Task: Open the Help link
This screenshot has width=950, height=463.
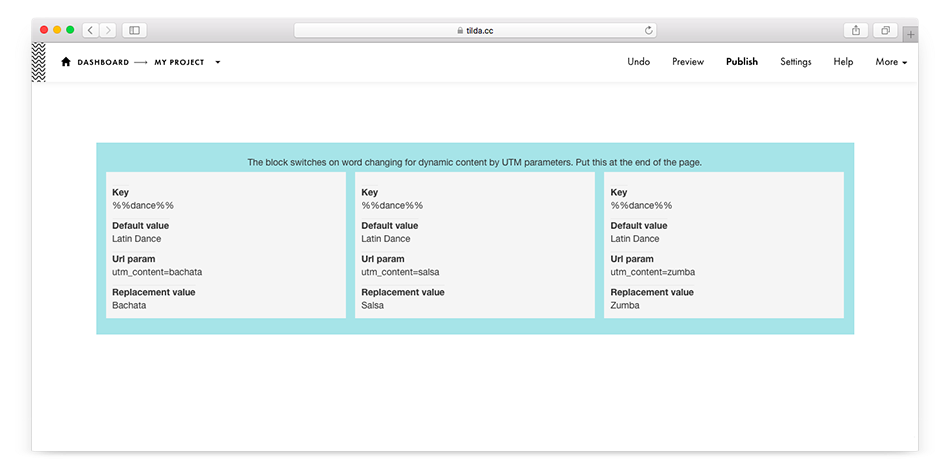Action: 843,62
